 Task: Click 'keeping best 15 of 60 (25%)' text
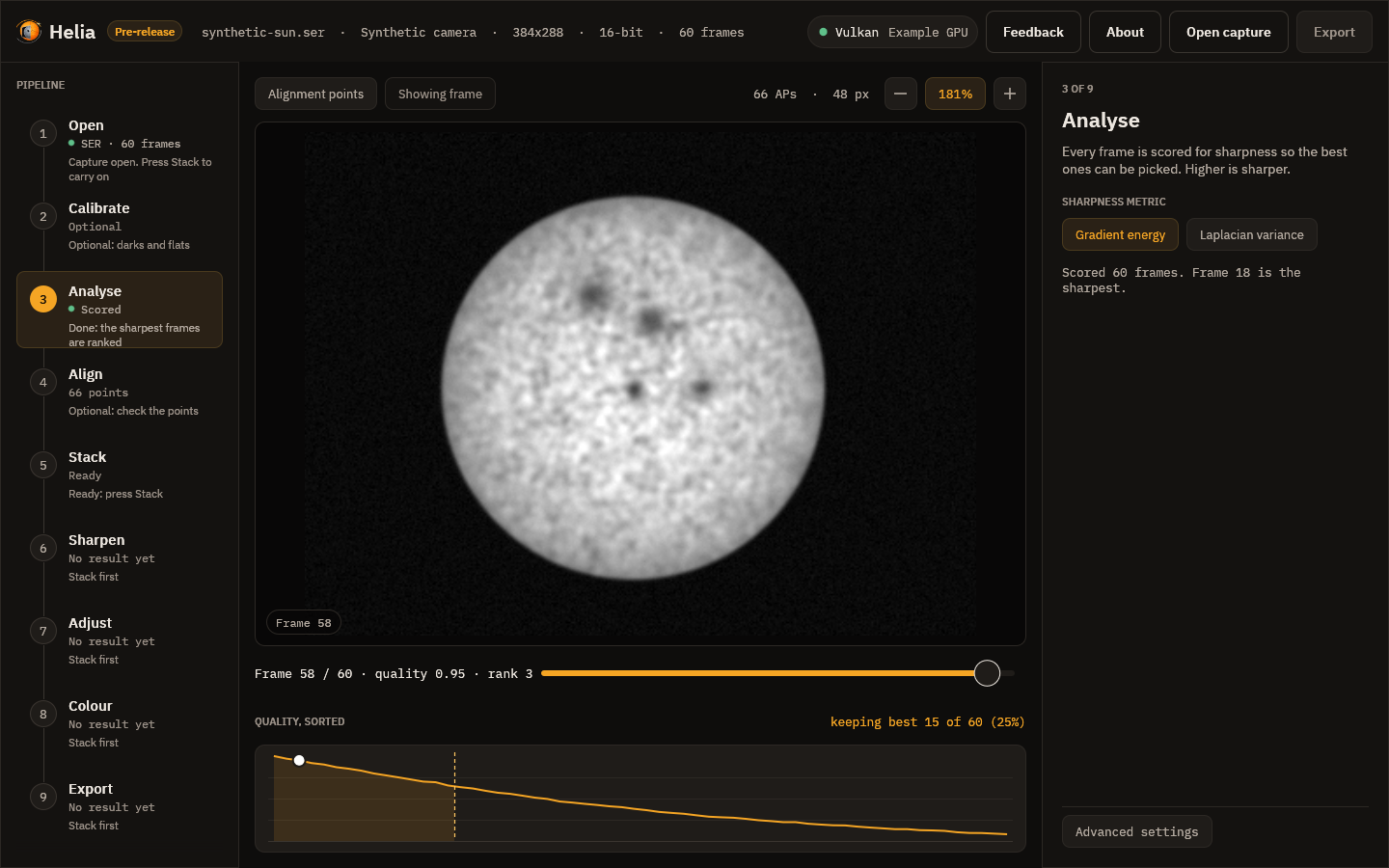[x=927, y=721]
